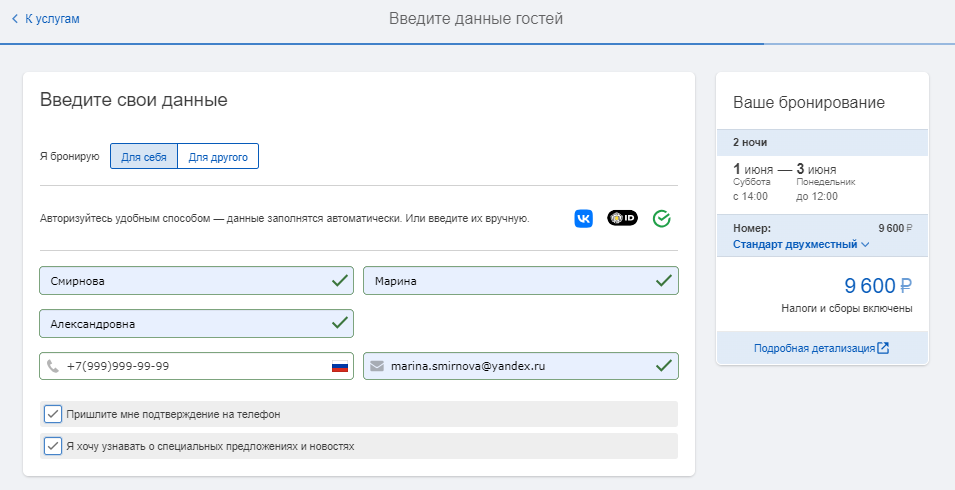
Task: Click the envelope icon in email field
Action: pyautogui.click(x=377, y=366)
